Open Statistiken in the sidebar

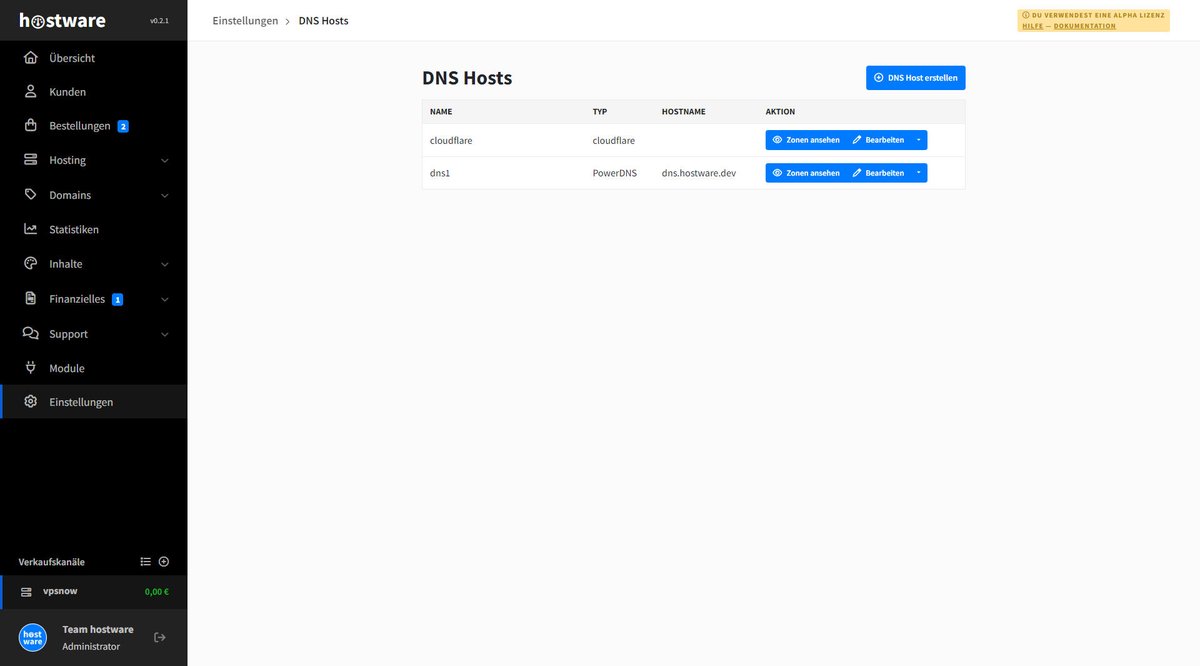click(x=93, y=229)
